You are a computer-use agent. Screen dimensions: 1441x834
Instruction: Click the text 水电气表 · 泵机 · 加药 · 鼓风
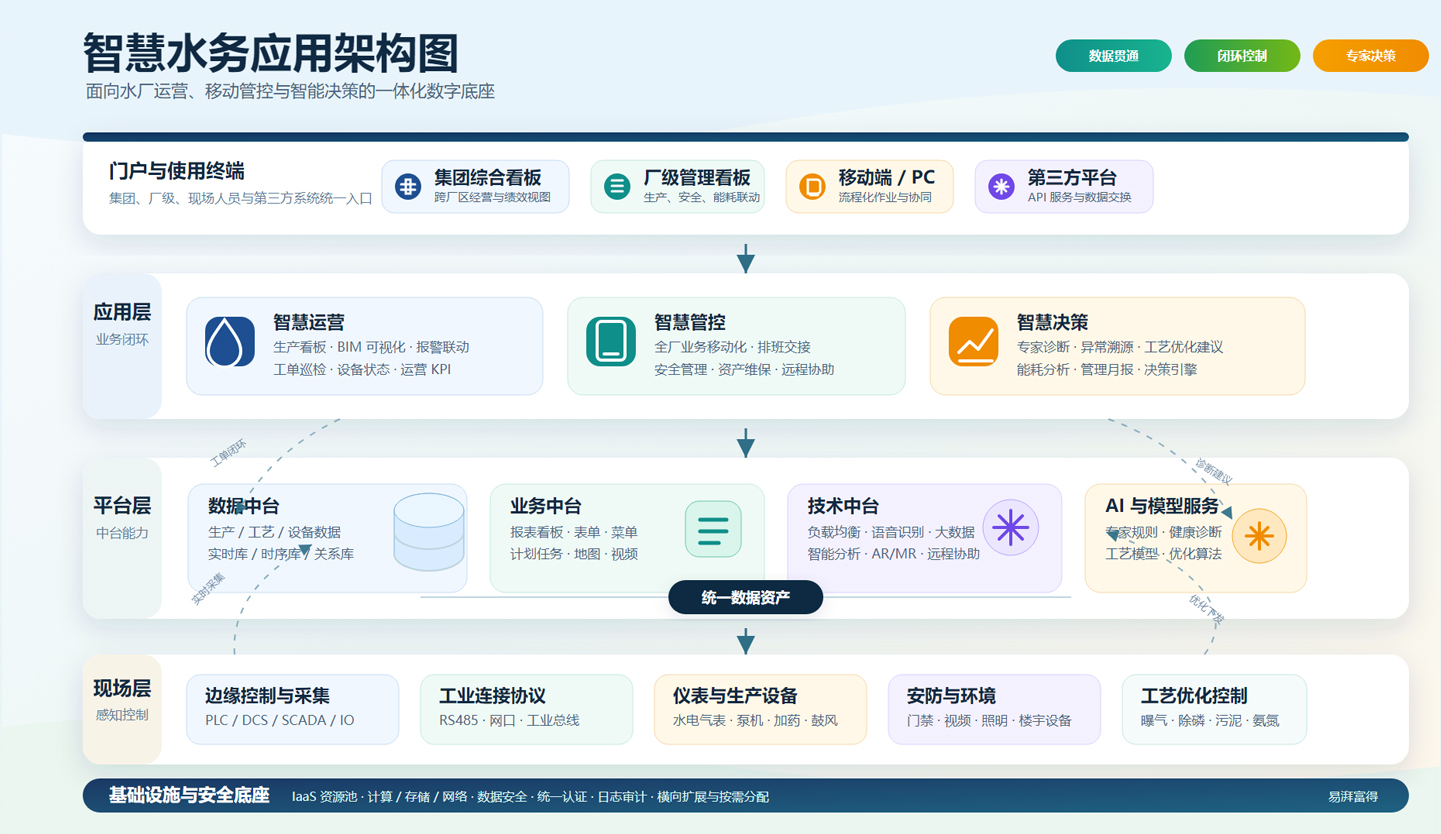(755, 720)
